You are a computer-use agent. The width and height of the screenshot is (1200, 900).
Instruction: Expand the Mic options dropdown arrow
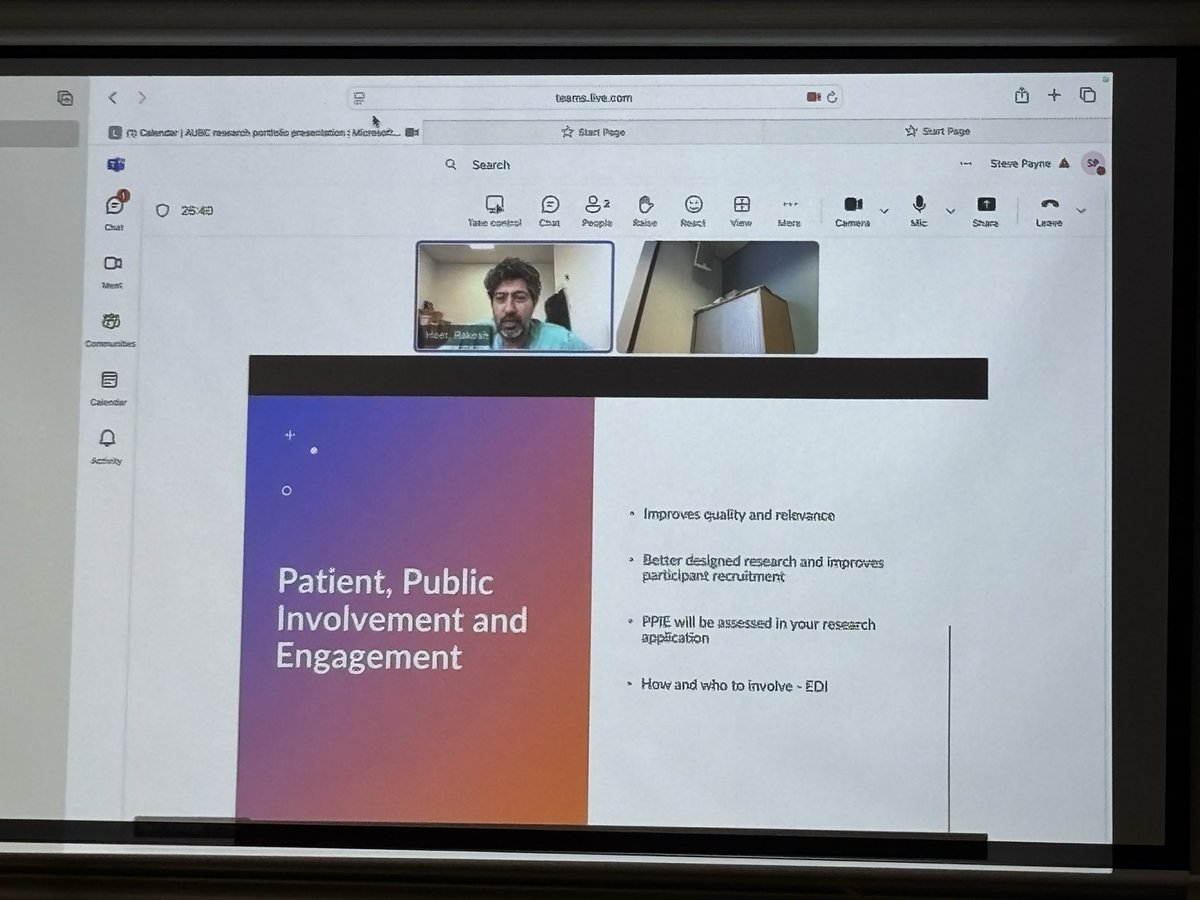coord(950,211)
